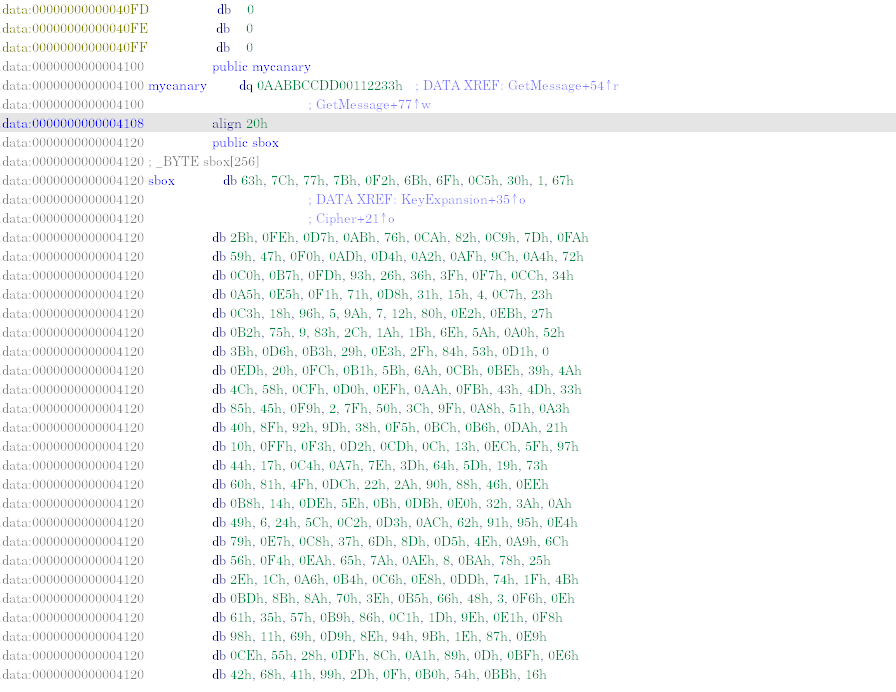Click the address data:00000000000040FE
This screenshot has width=896, height=692.
[75, 29]
